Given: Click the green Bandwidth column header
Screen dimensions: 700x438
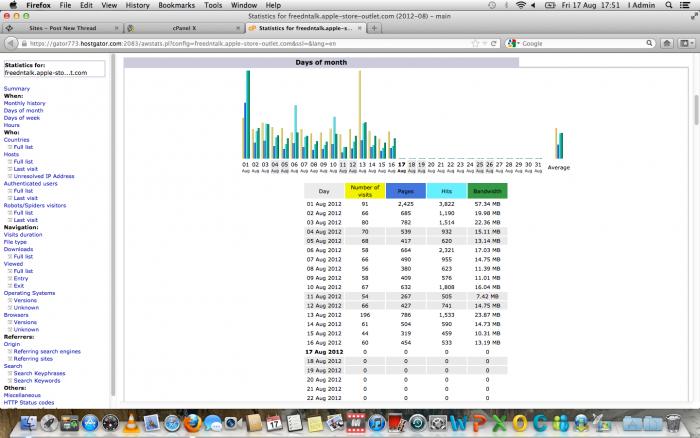Looking at the screenshot, I should point(487,191).
